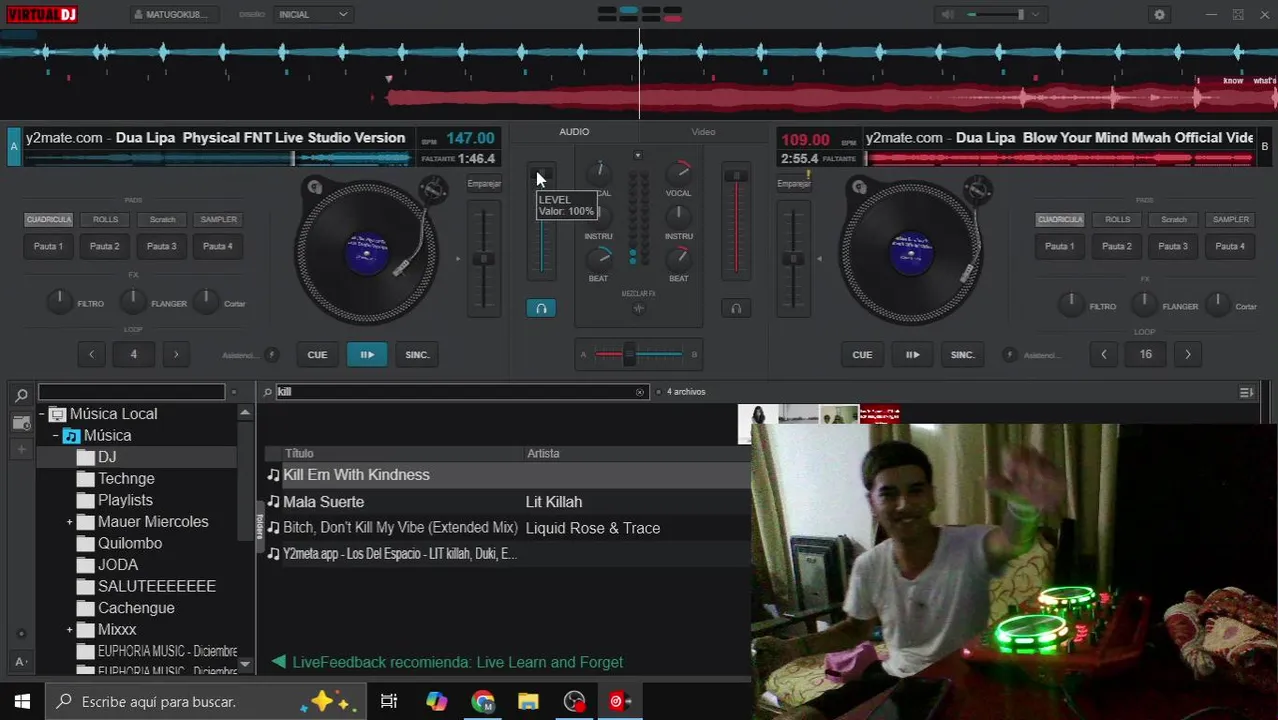The width and height of the screenshot is (1278, 720).
Task: Switch to the AUDIO mixer tab
Action: (x=574, y=132)
